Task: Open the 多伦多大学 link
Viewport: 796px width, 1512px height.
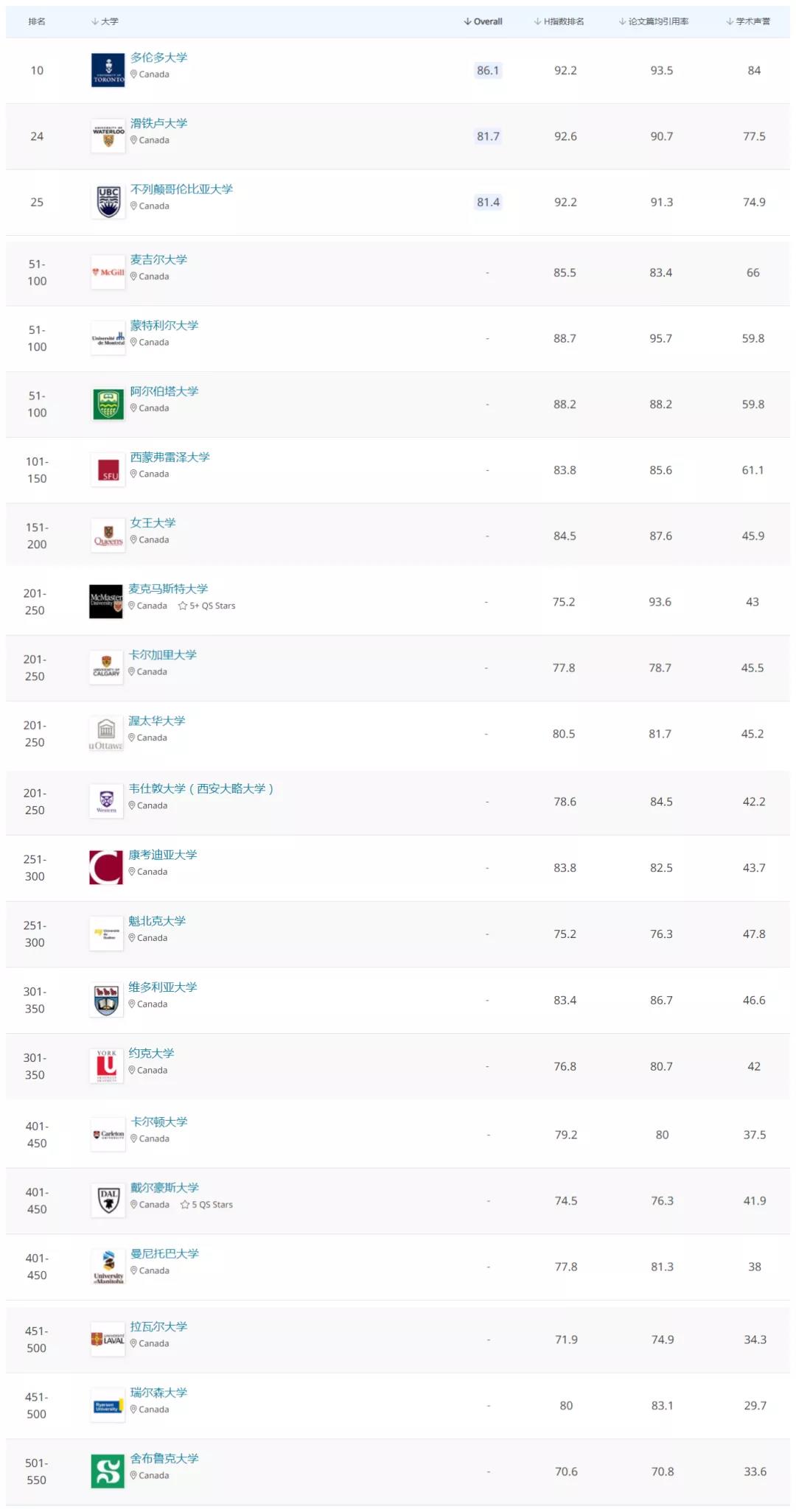Action: click(158, 57)
